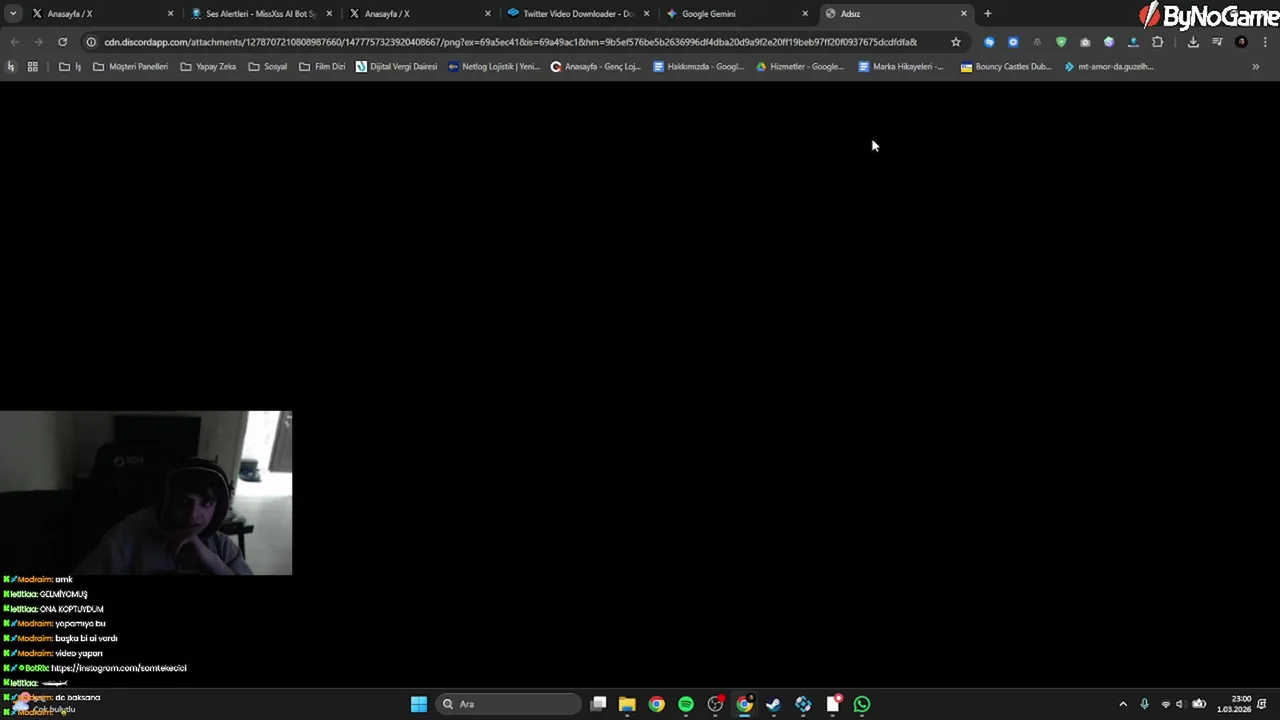The image size is (1280, 720).
Task: Open the Chrome profile avatar
Action: pyautogui.click(x=1241, y=42)
